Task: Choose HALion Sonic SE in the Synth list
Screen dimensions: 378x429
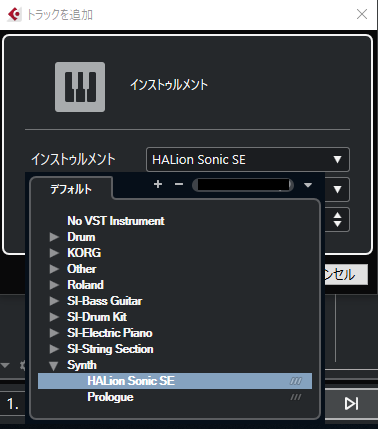Action: (x=175, y=381)
